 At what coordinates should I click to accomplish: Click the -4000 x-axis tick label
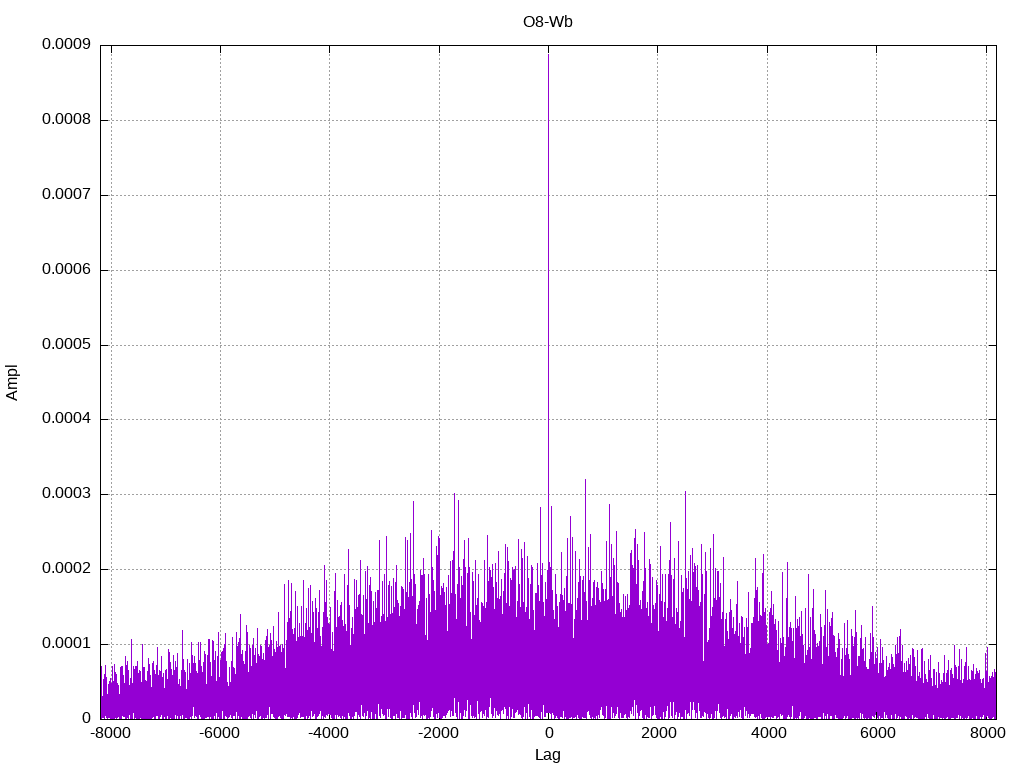329,733
